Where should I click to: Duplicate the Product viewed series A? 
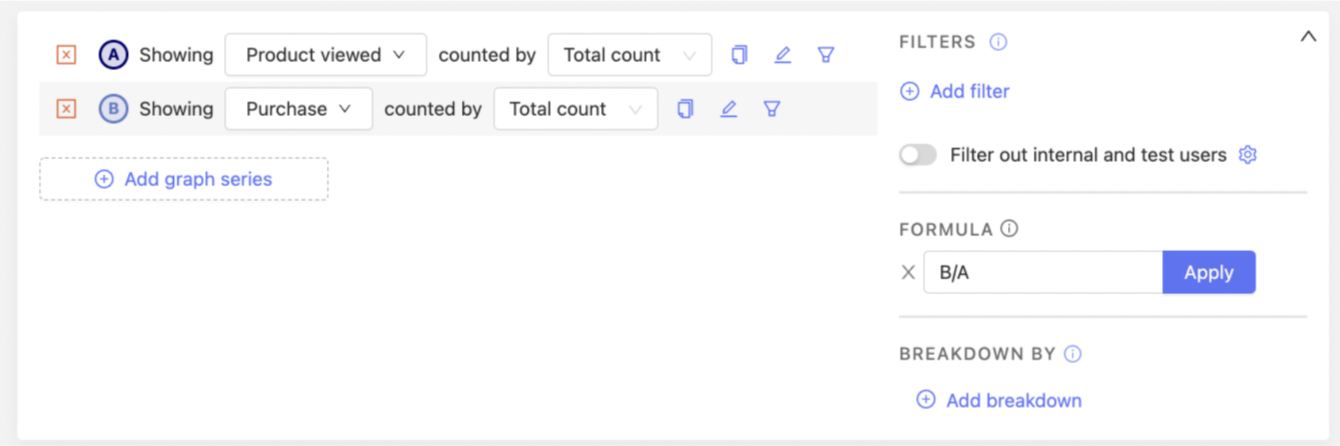point(739,55)
